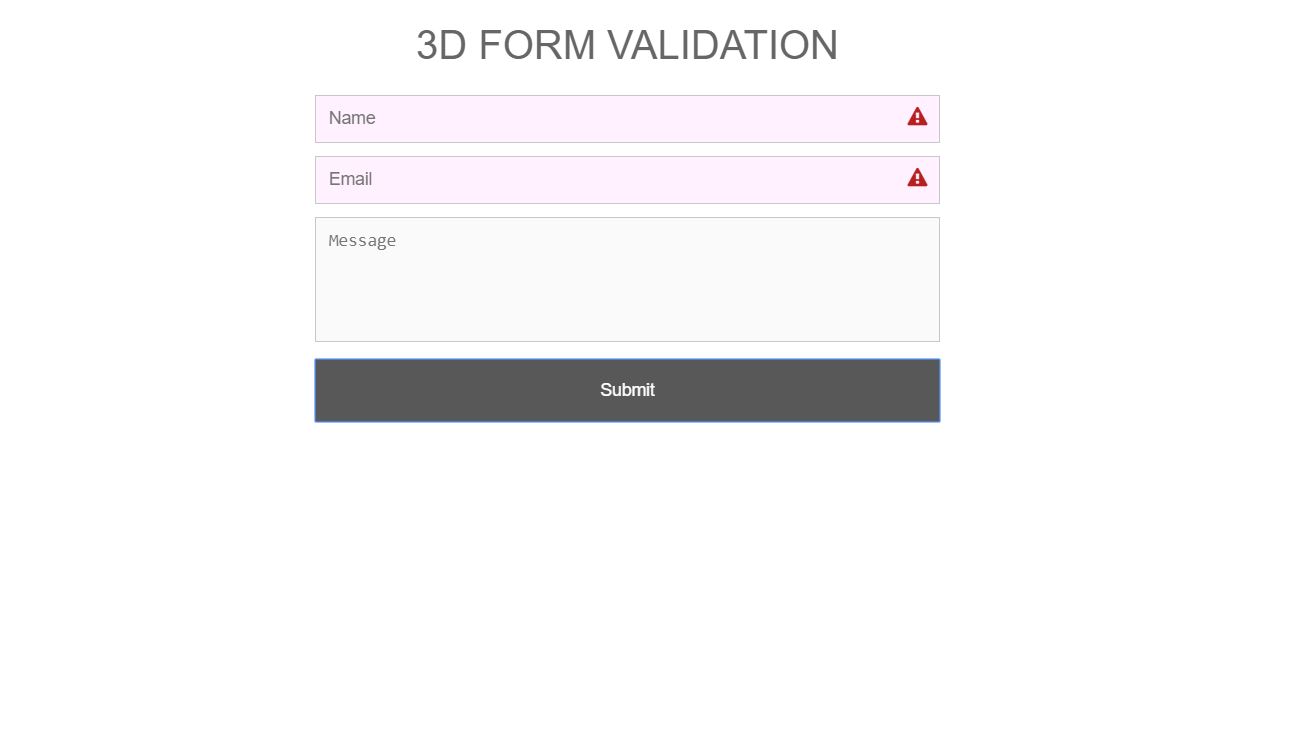Submit the form with the Submit button
This screenshot has height=753, width=1291.
click(x=627, y=390)
